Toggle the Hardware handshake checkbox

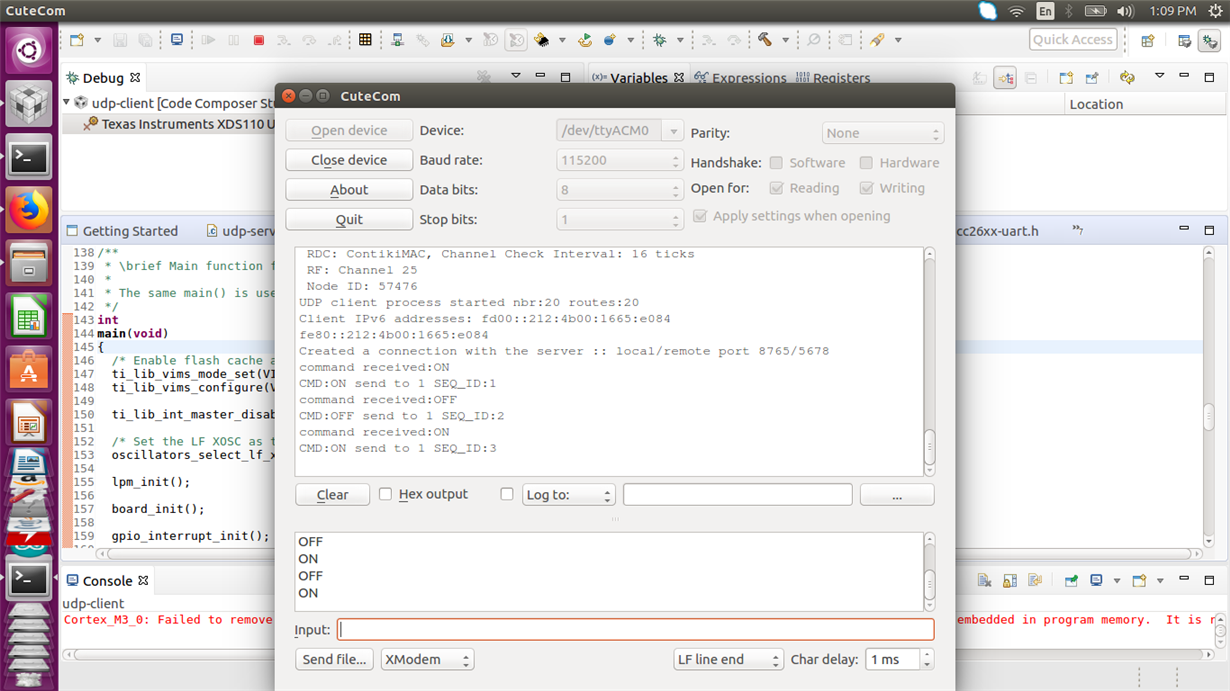[x=867, y=162]
